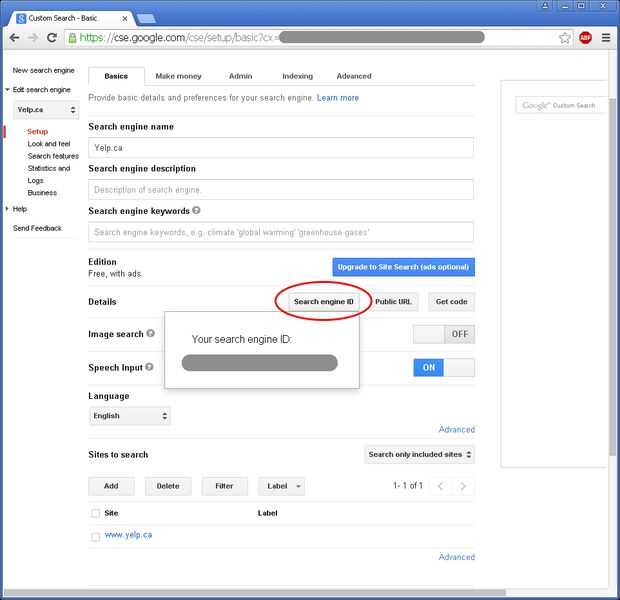Click the help icon beside Search engine keywords
The width and height of the screenshot is (620, 600).
(x=196, y=210)
